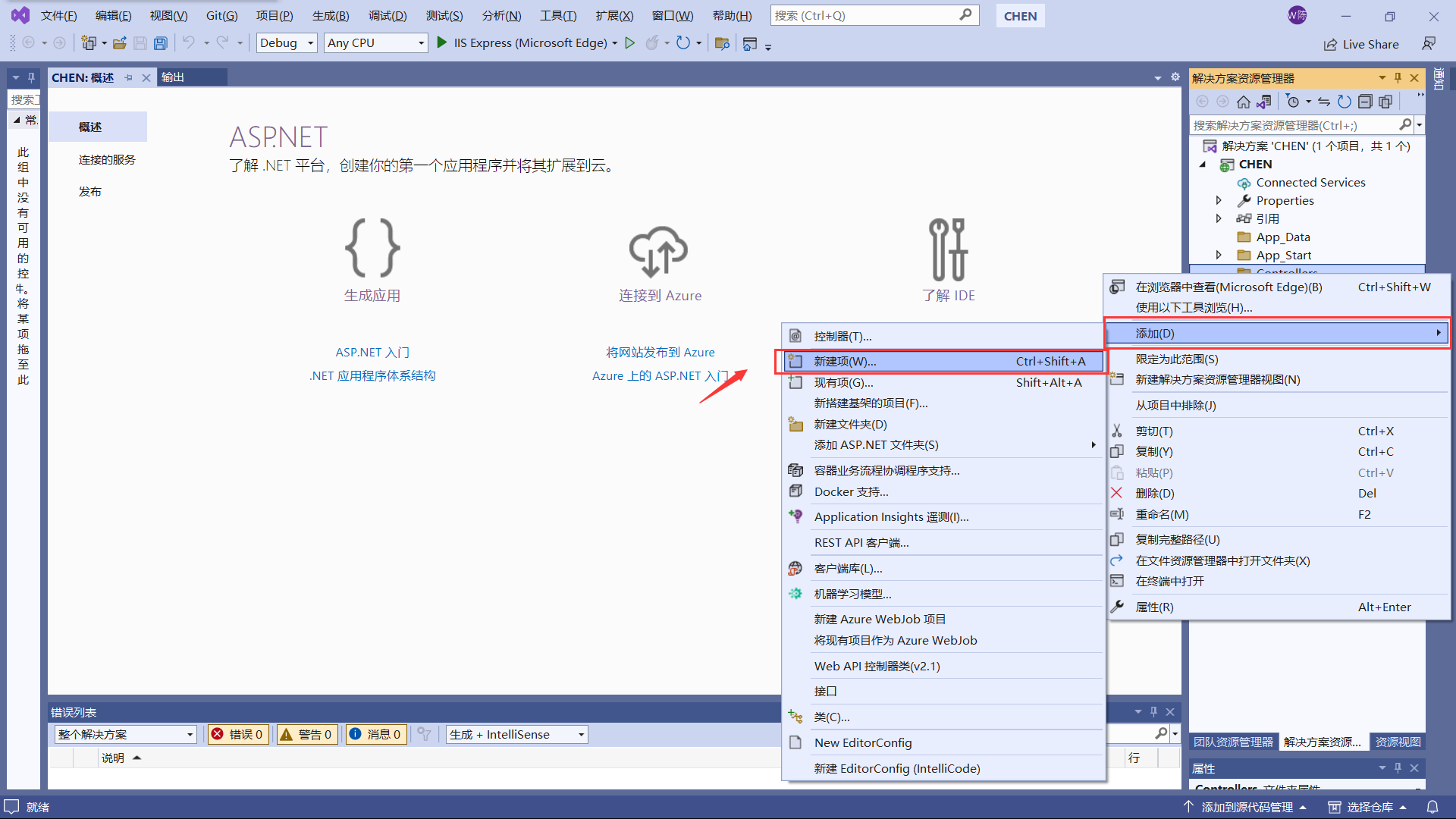This screenshot has height=819, width=1456.
Task: Click the New Project toolbar icon
Action: (89, 43)
